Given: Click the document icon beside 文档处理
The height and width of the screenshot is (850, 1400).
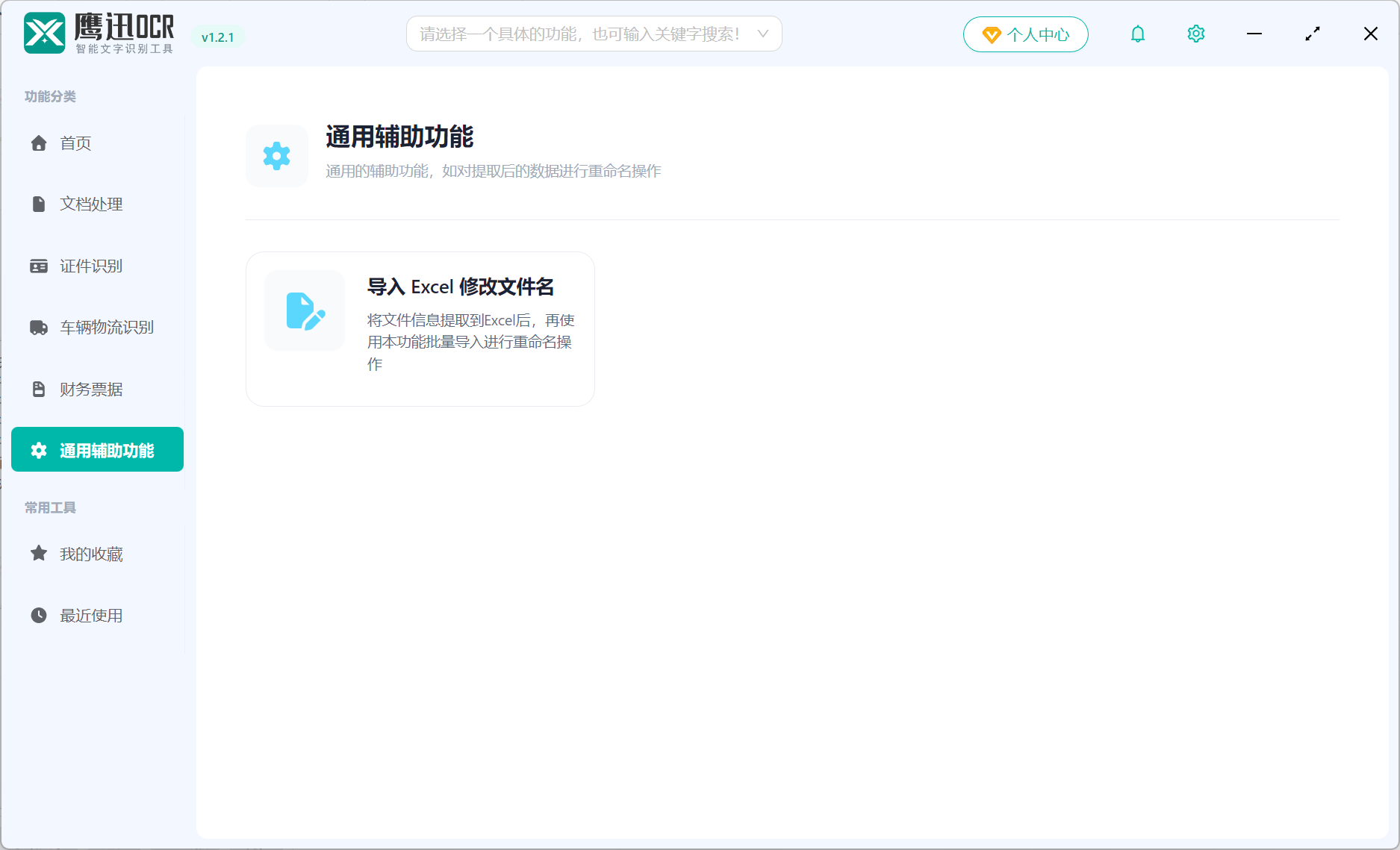Looking at the screenshot, I should (39, 204).
